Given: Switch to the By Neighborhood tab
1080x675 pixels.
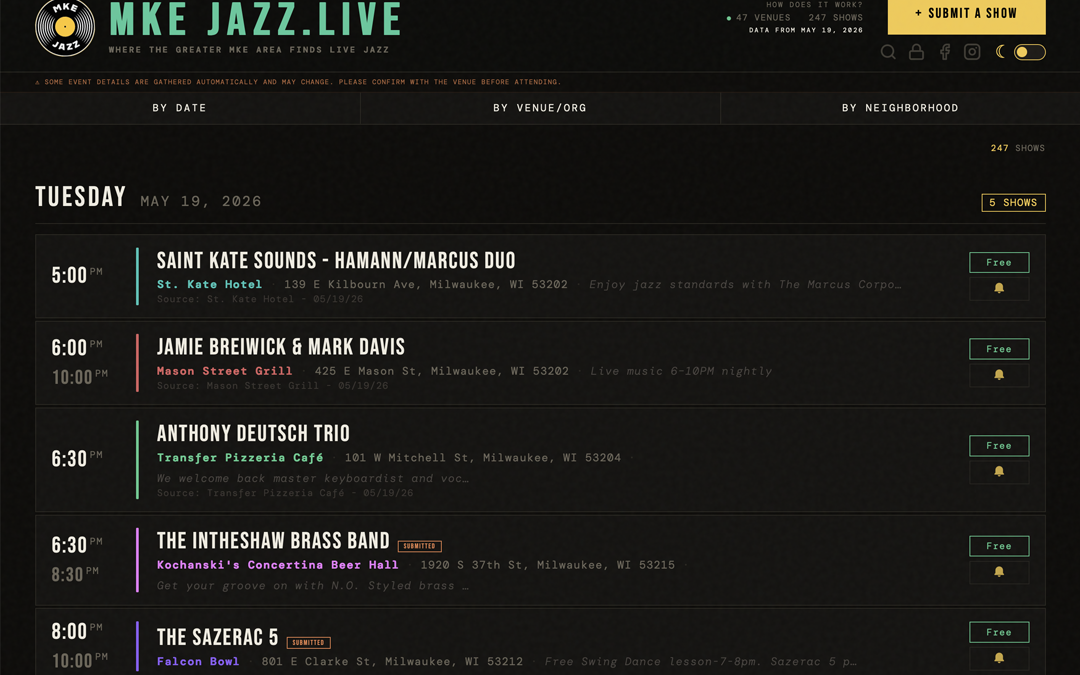Looking at the screenshot, I should point(900,108).
